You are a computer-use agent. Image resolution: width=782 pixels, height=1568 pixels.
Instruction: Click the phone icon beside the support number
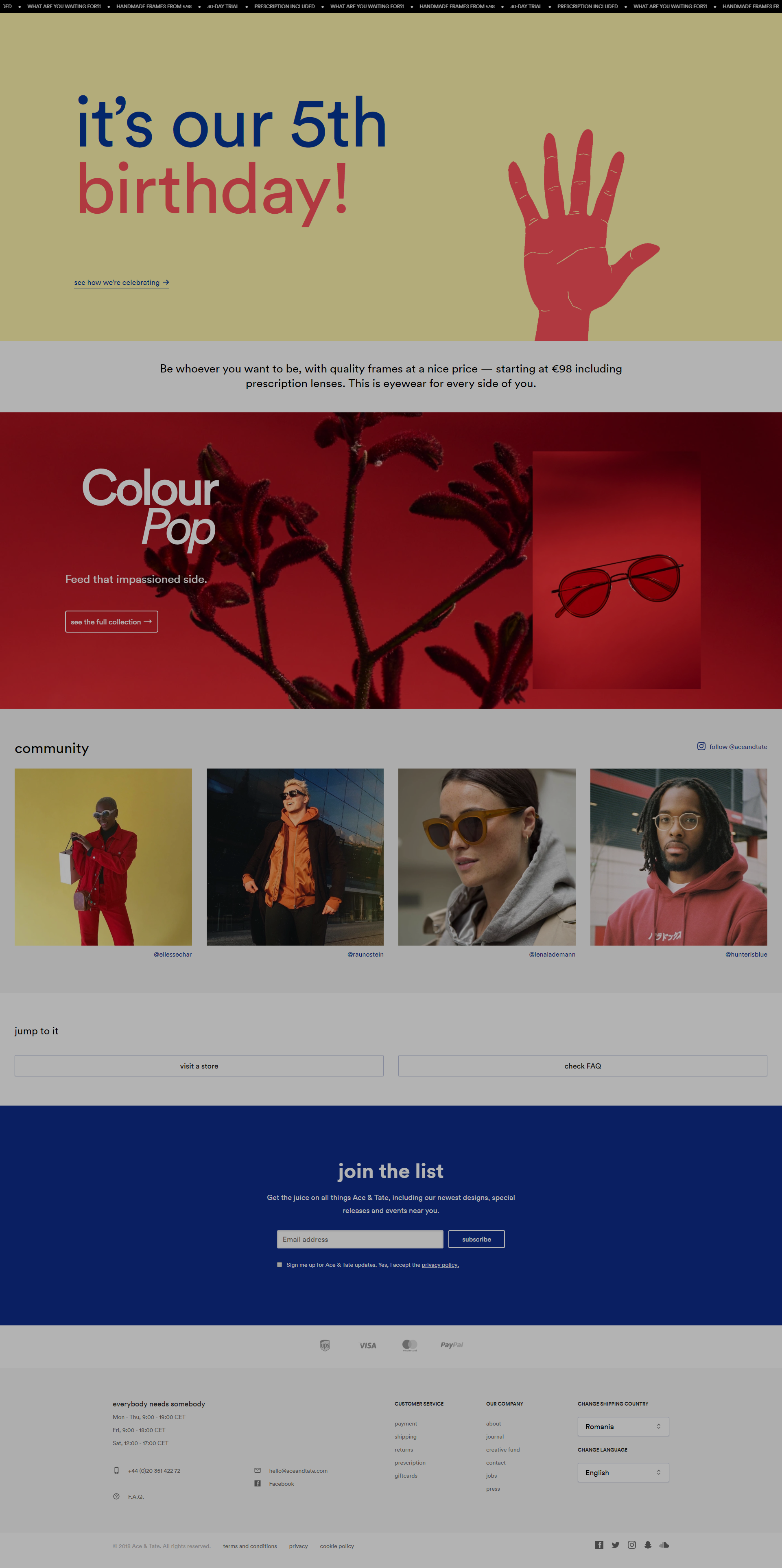116,1470
